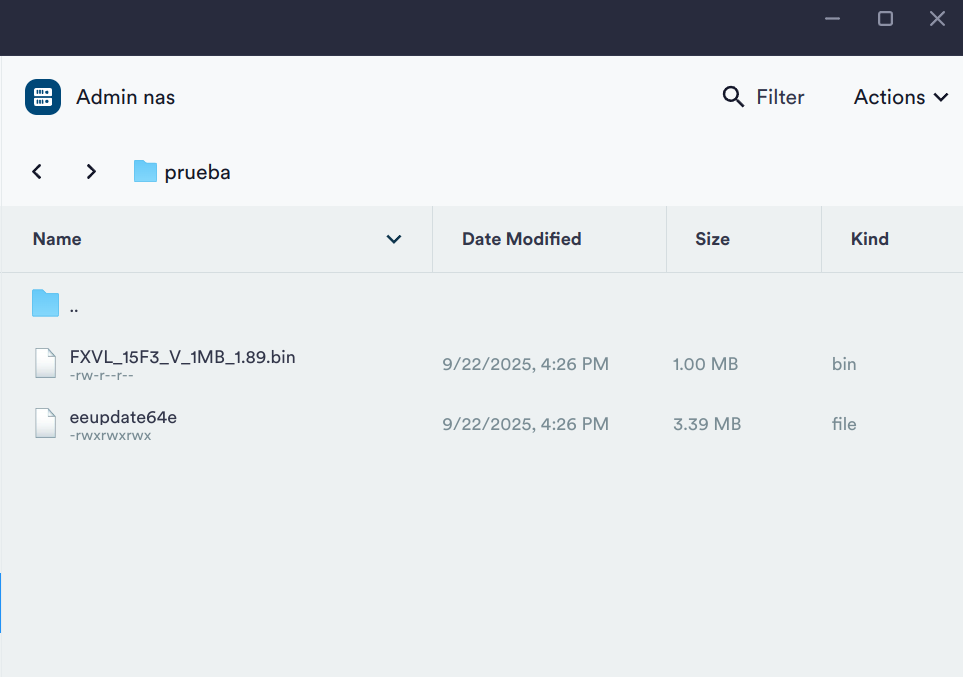Screen dimensions: 963x677
Task: Select the eeupdate64e file name
Action: click(x=123, y=417)
